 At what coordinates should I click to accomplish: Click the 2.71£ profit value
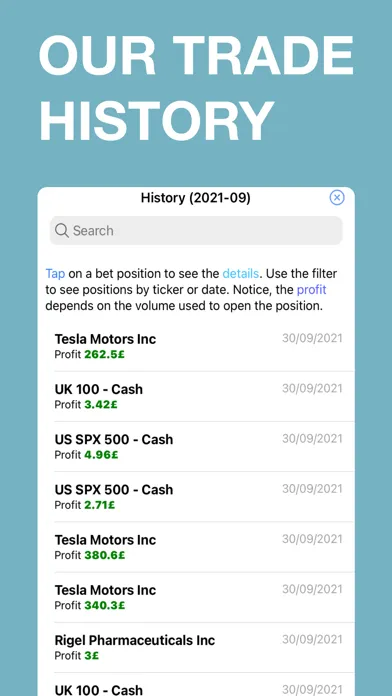point(99,505)
